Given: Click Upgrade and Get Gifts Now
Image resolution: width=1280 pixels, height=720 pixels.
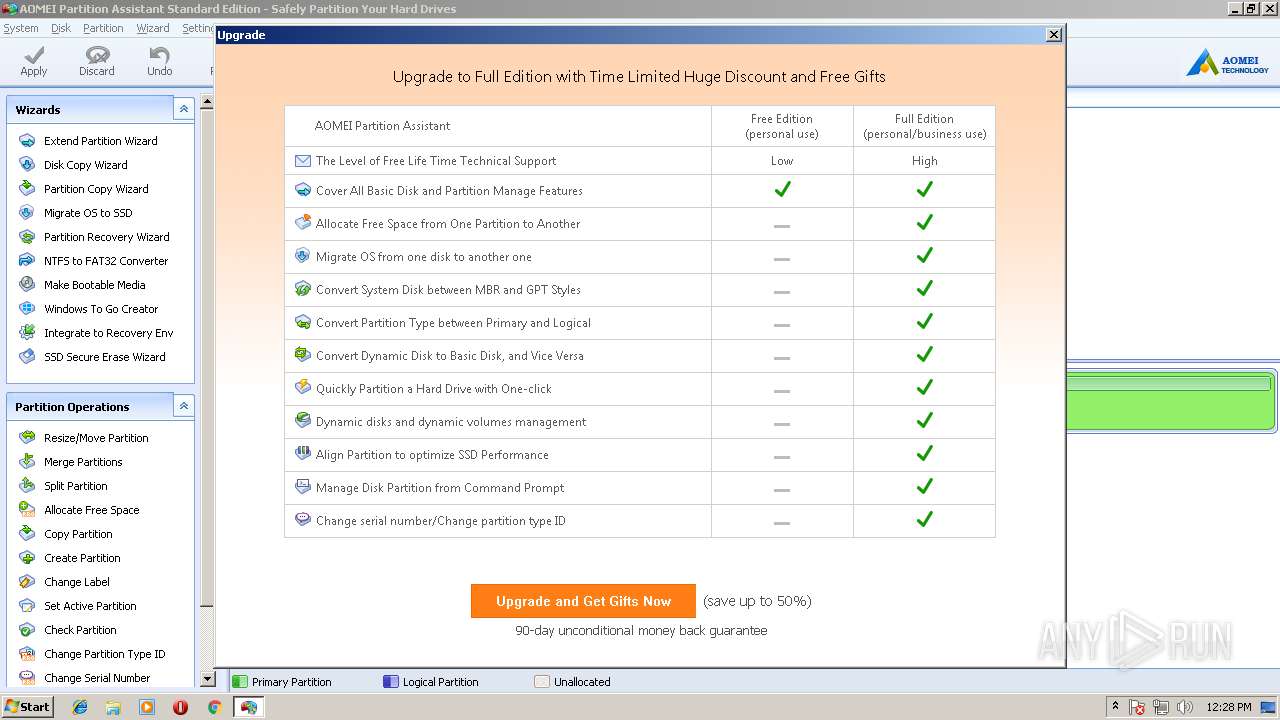Looking at the screenshot, I should click(583, 601).
